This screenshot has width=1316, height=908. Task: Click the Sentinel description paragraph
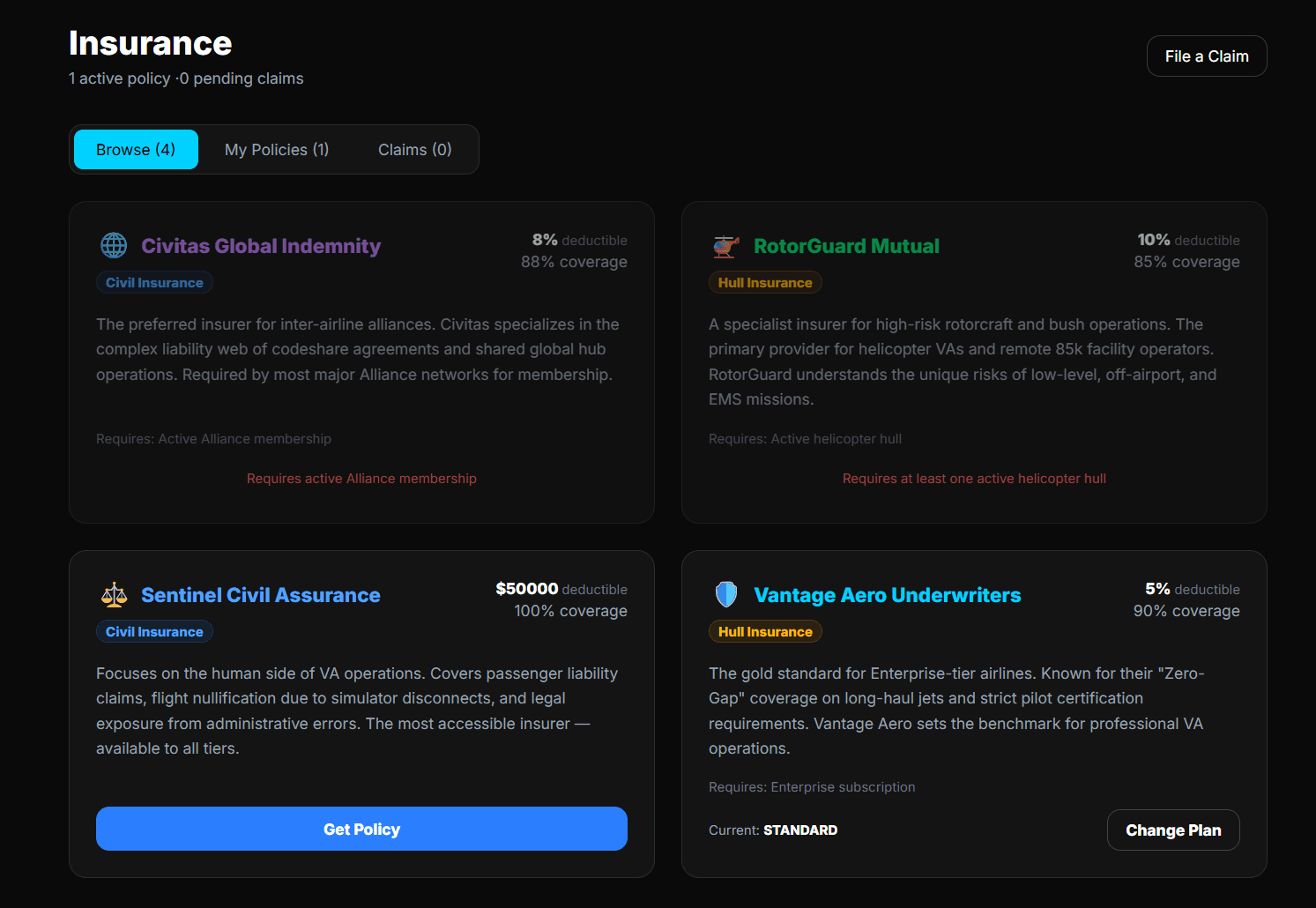pyautogui.click(x=357, y=711)
